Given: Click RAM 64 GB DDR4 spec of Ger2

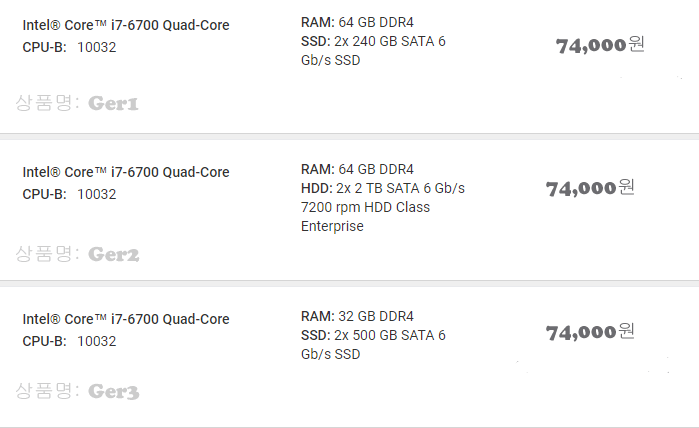Looking at the screenshot, I should [357, 169].
